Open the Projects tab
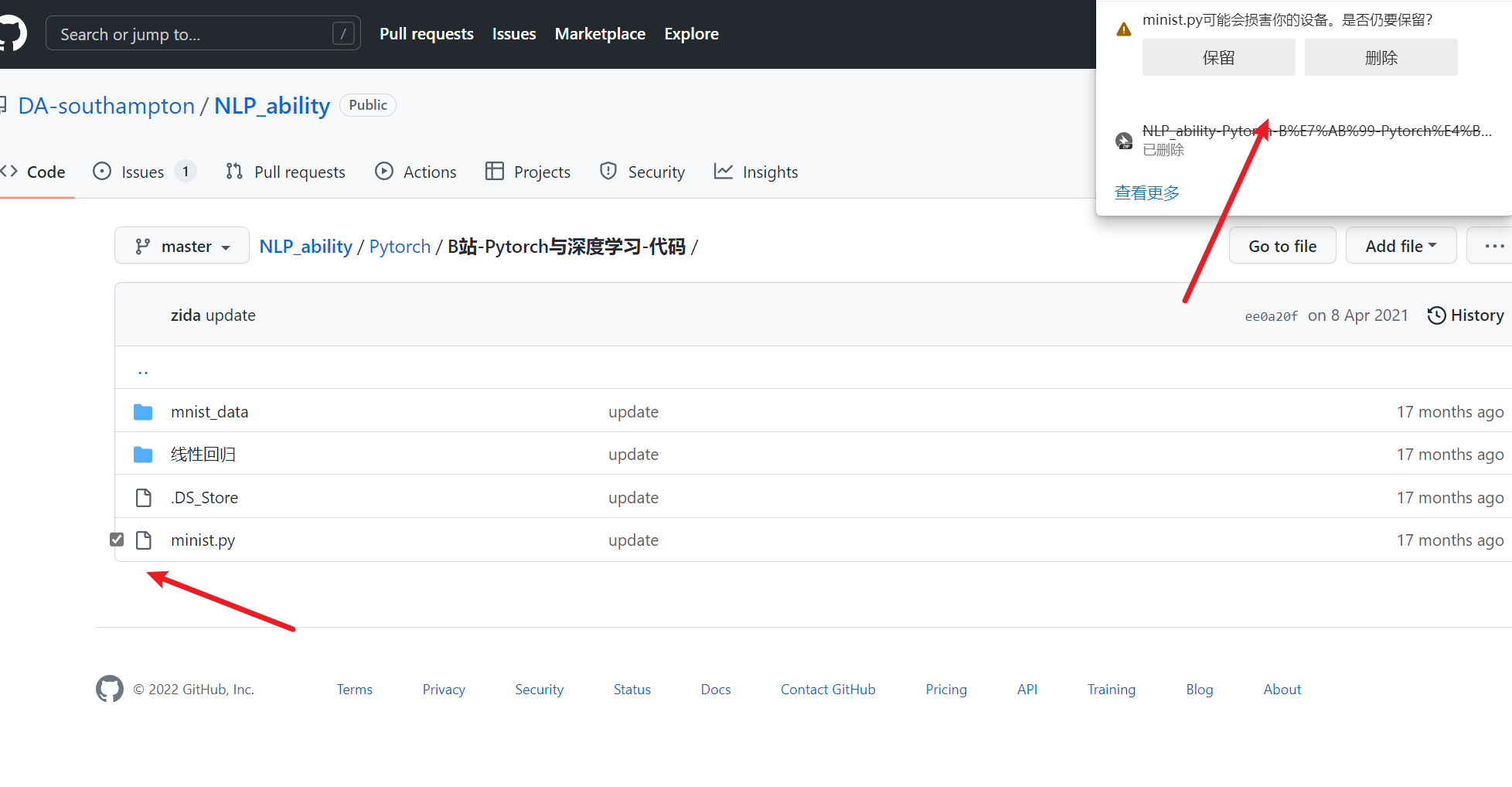Image resolution: width=1512 pixels, height=787 pixels. point(528,172)
